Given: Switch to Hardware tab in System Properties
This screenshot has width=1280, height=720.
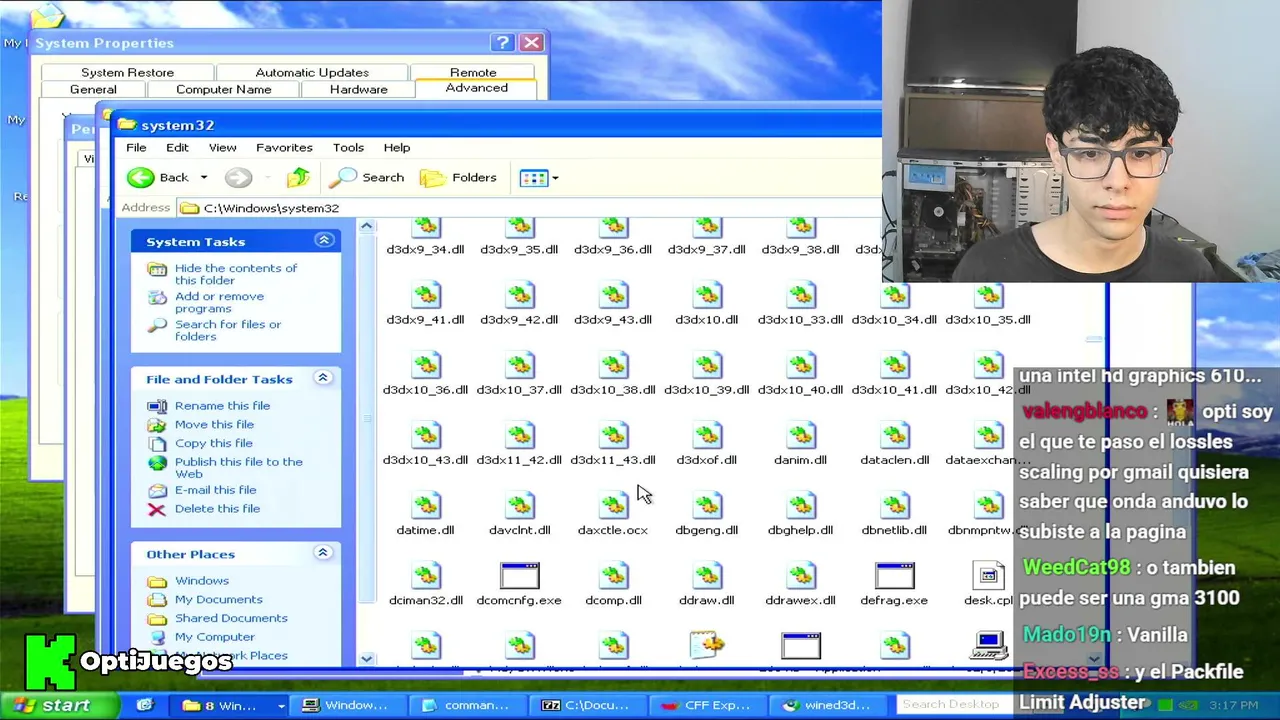Looking at the screenshot, I should (358, 89).
